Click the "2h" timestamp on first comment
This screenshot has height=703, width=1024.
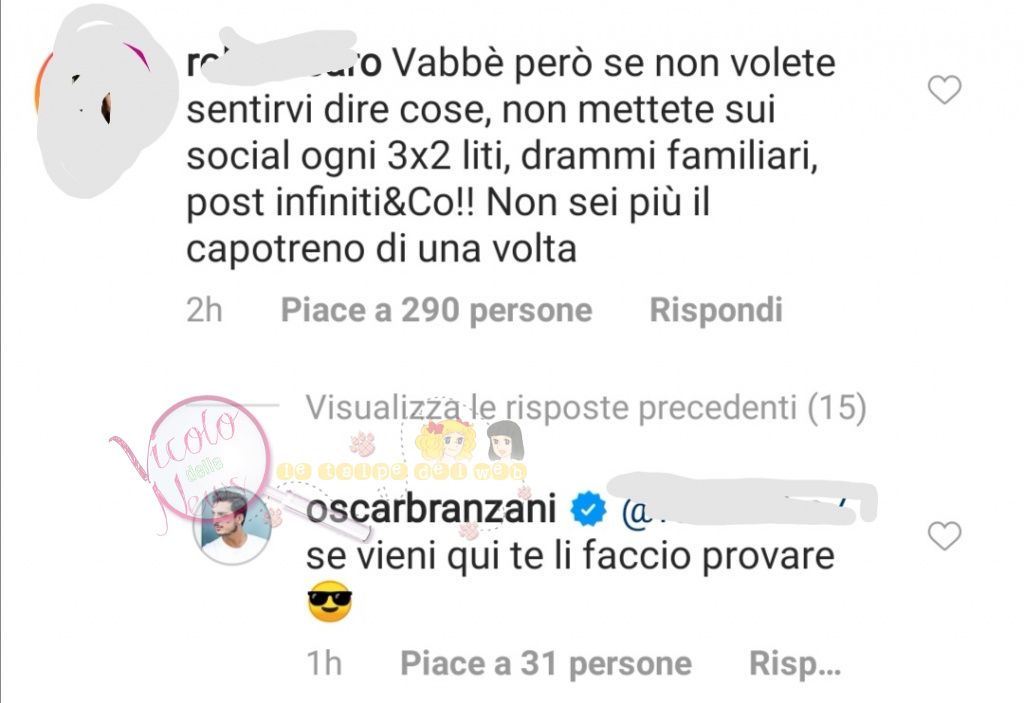[x=204, y=310]
